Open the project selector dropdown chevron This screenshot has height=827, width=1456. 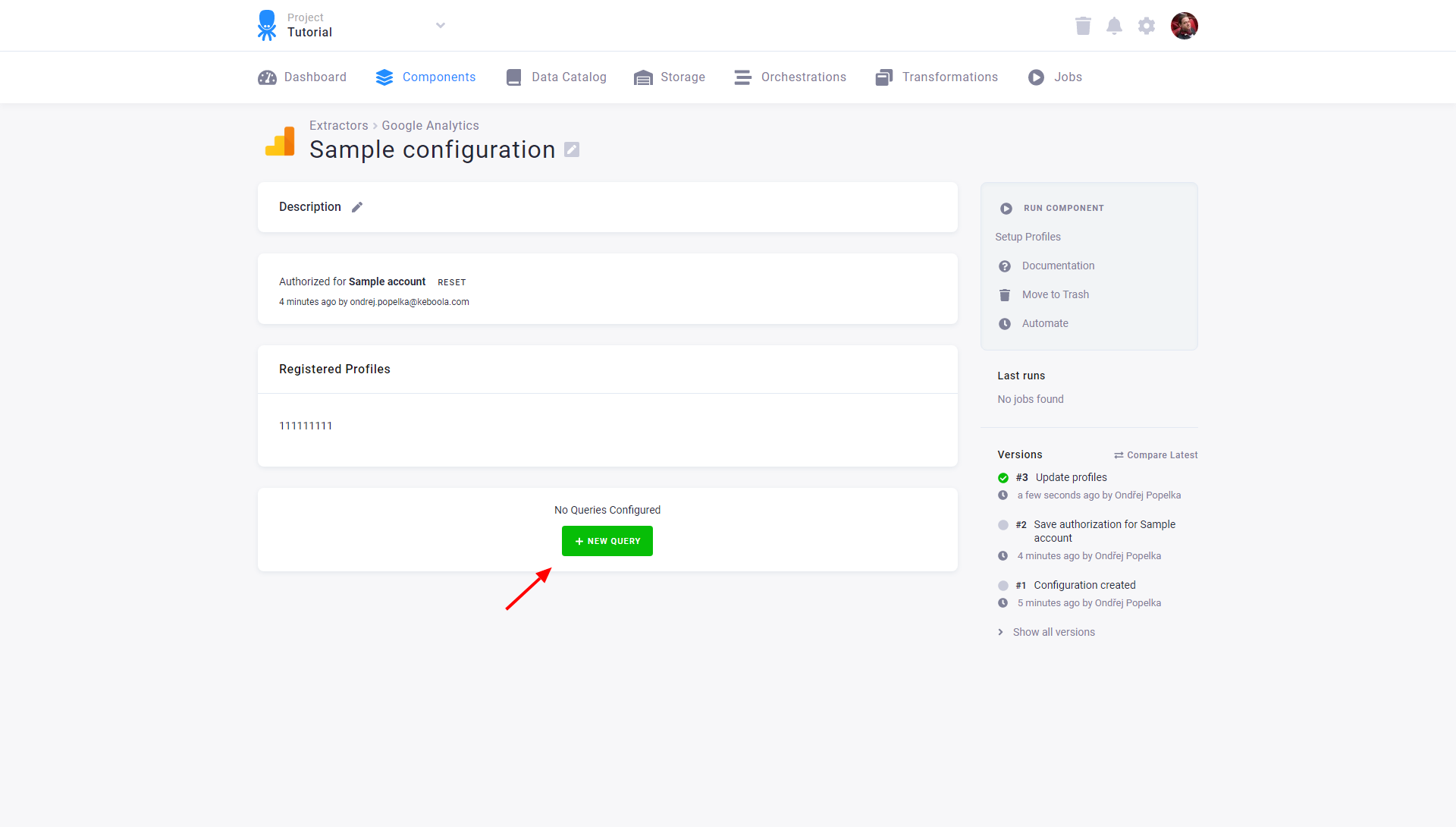[441, 25]
